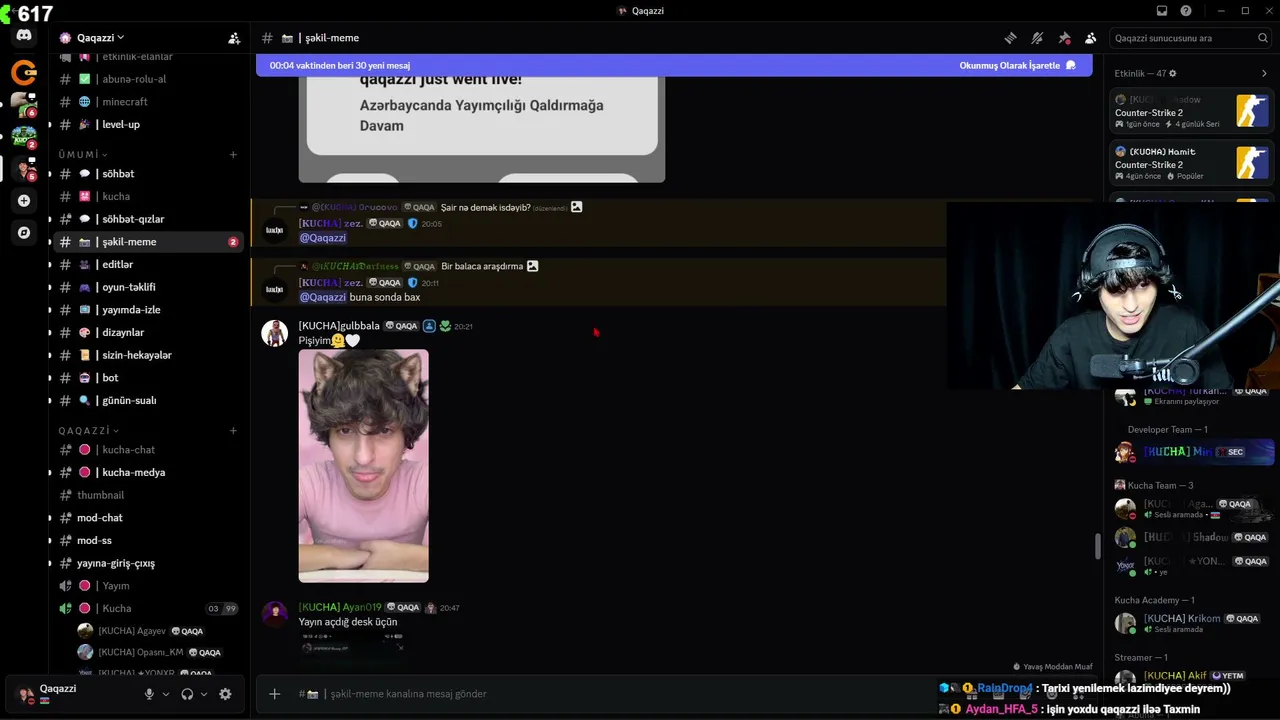
Task: Click the @Qaqazzi mention above 'buna sonda bax'
Action: 323,297
